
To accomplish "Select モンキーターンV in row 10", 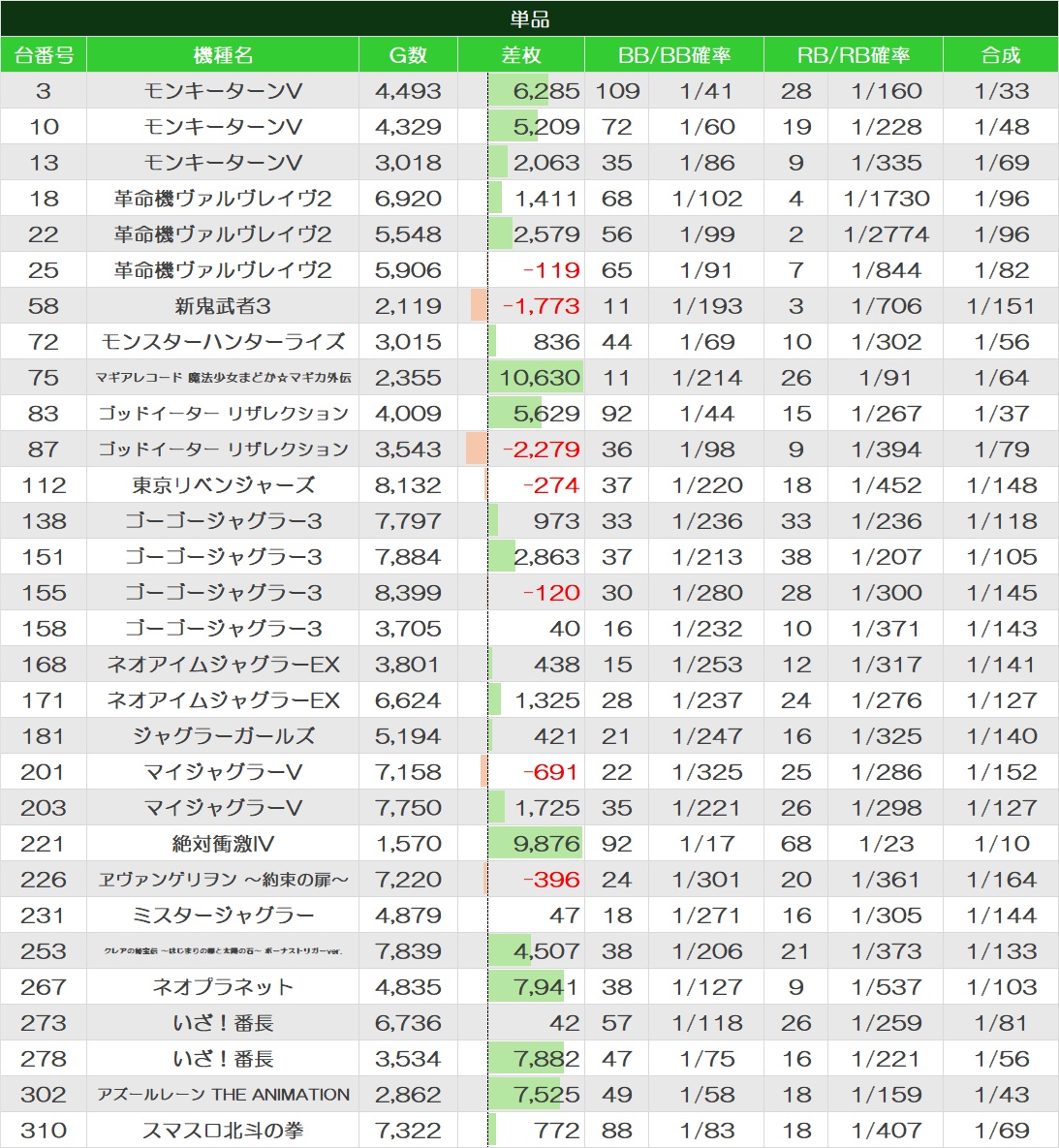I will (223, 127).
